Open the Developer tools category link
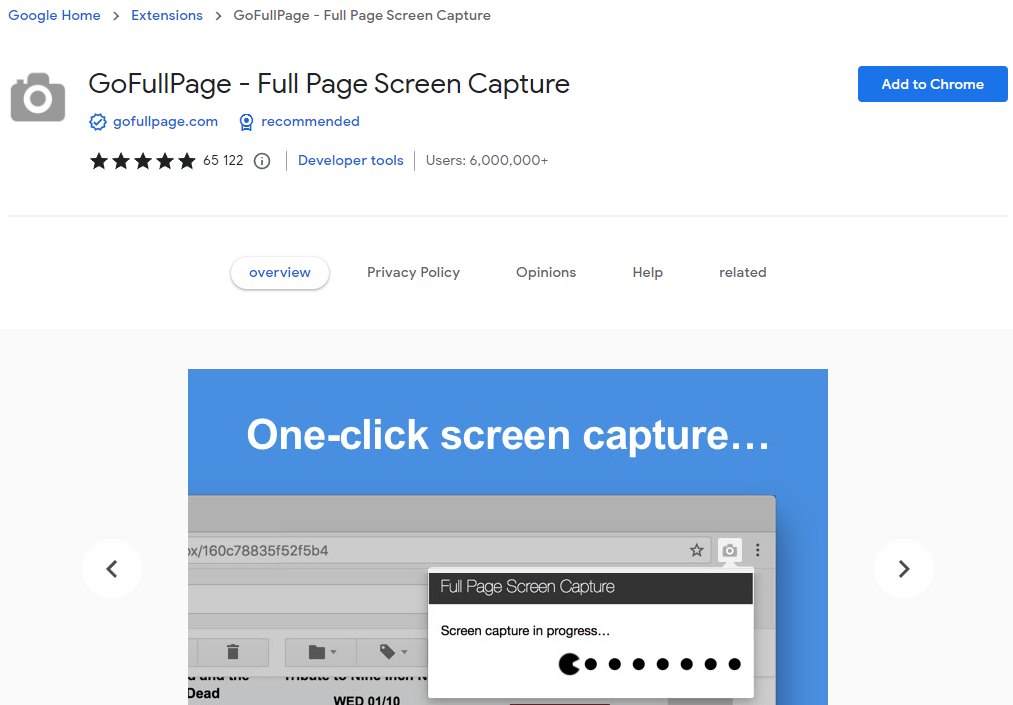Image resolution: width=1013 pixels, height=705 pixels. click(351, 160)
